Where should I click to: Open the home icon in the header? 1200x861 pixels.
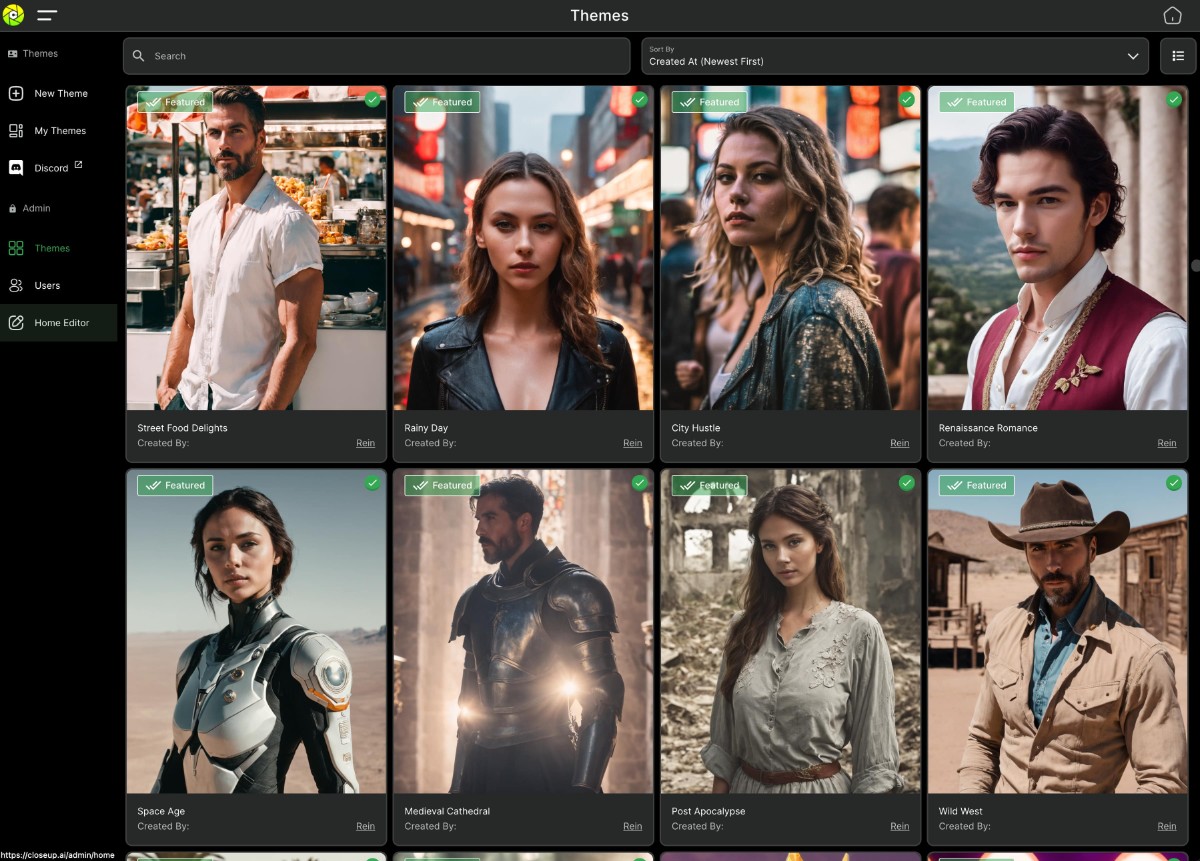(x=1172, y=15)
